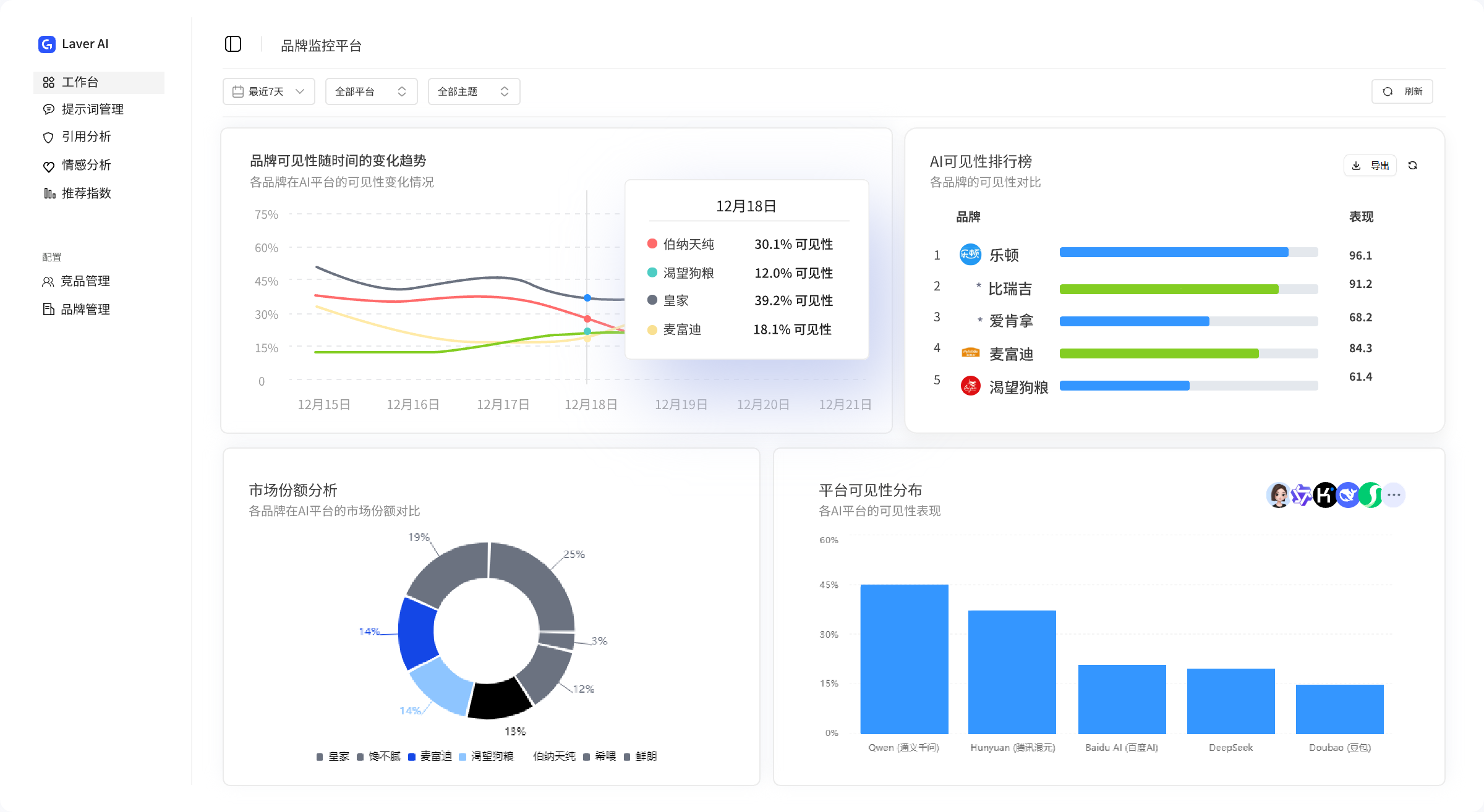Go to 情感分析 sidebar item
This screenshot has height=812, width=1484.
coord(86,165)
